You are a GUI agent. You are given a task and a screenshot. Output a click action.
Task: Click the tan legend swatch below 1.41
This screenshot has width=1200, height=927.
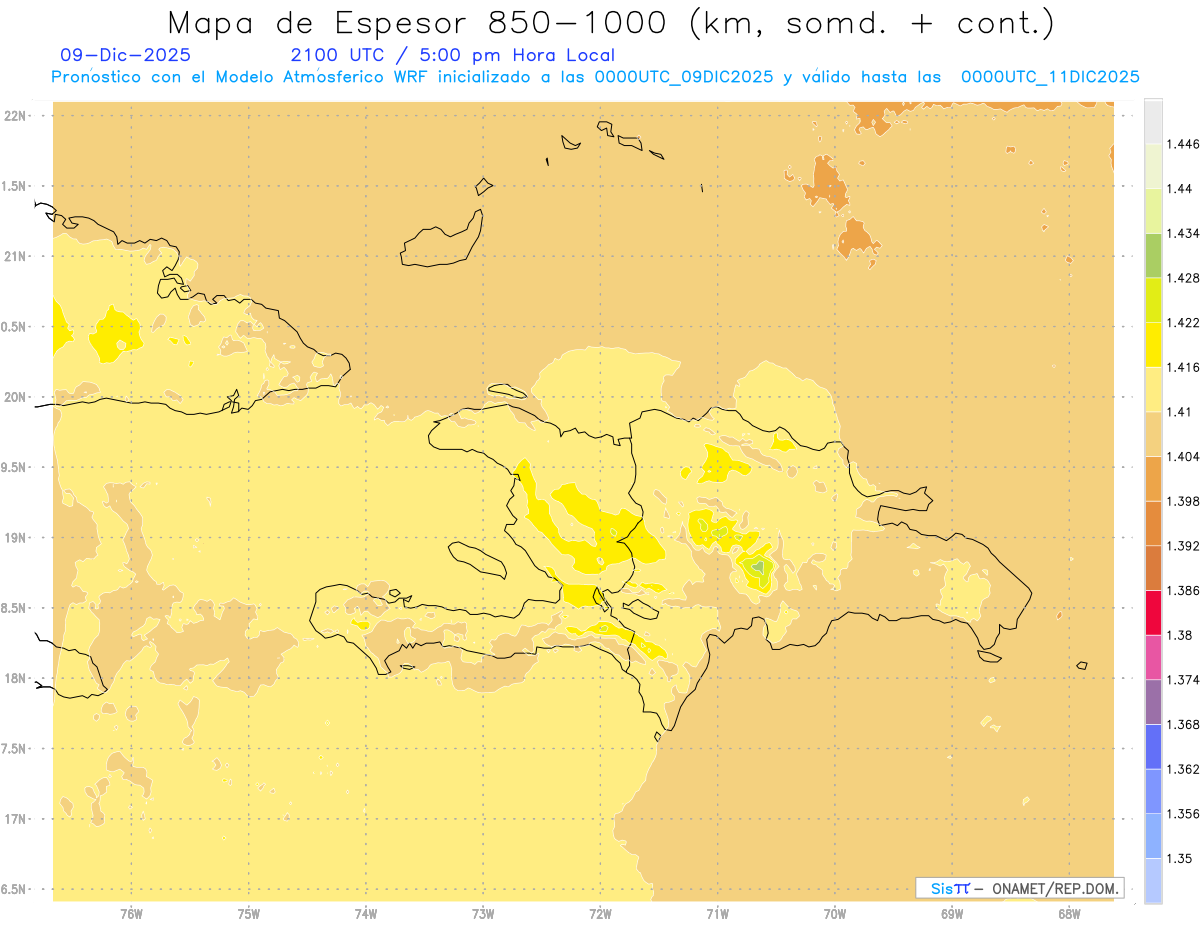point(1153,434)
